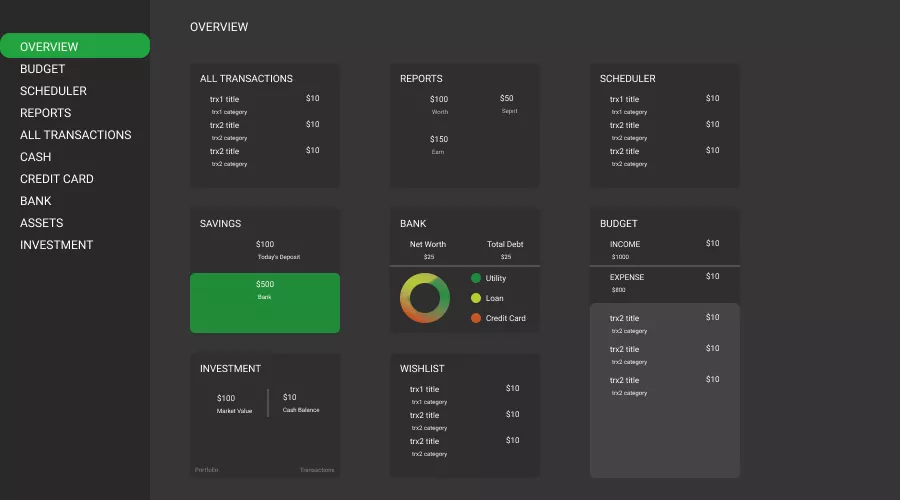Click the EXPENSE row in Budget card

click(627, 277)
